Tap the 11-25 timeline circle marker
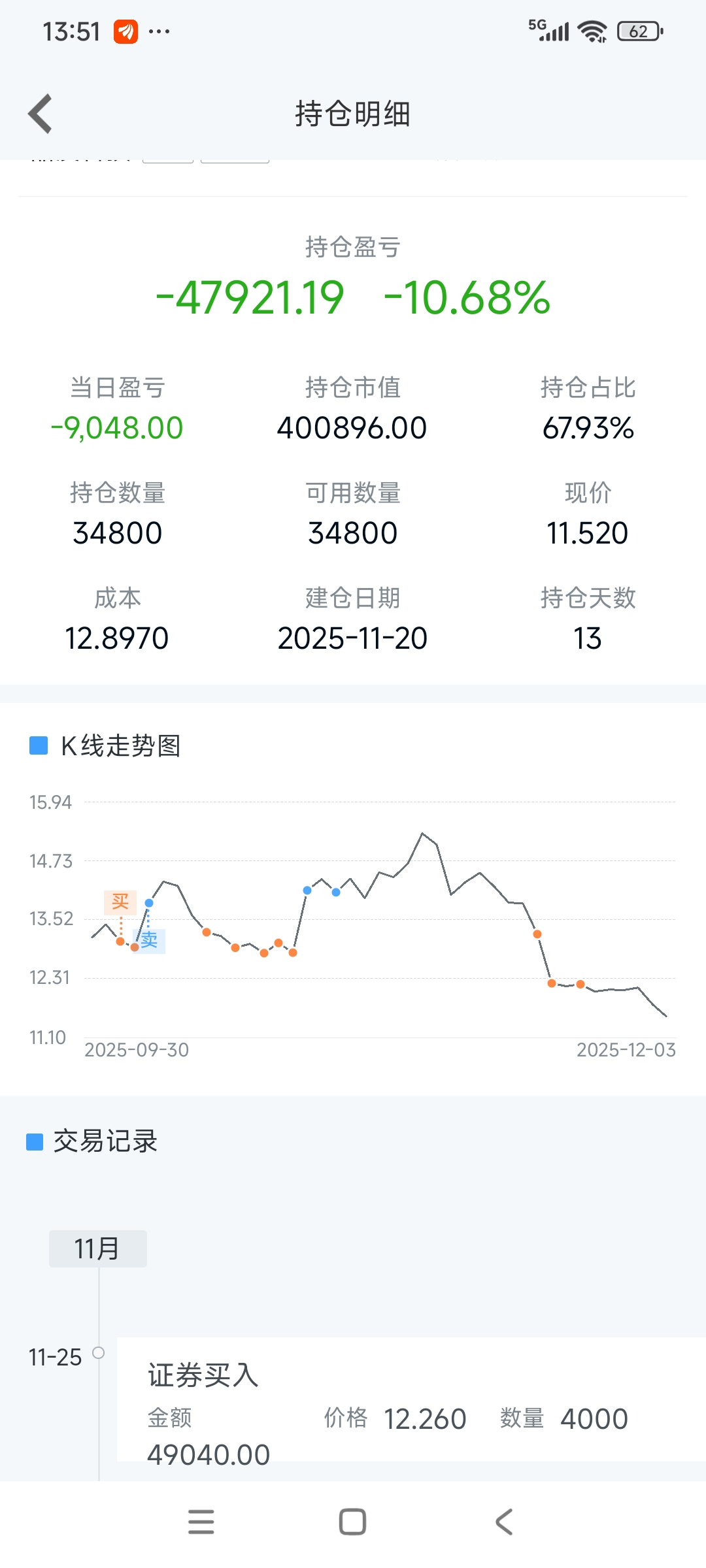This screenshot has width=706, height=1568. pyautogui.click(x=99, y=1352)
